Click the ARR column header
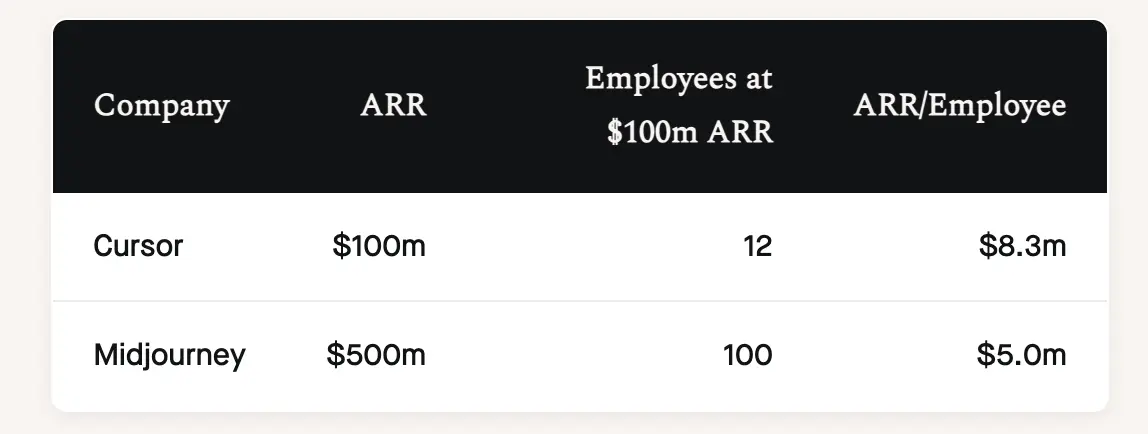Viewport: 1148px width, 434px height. click(x=393, y=106)
